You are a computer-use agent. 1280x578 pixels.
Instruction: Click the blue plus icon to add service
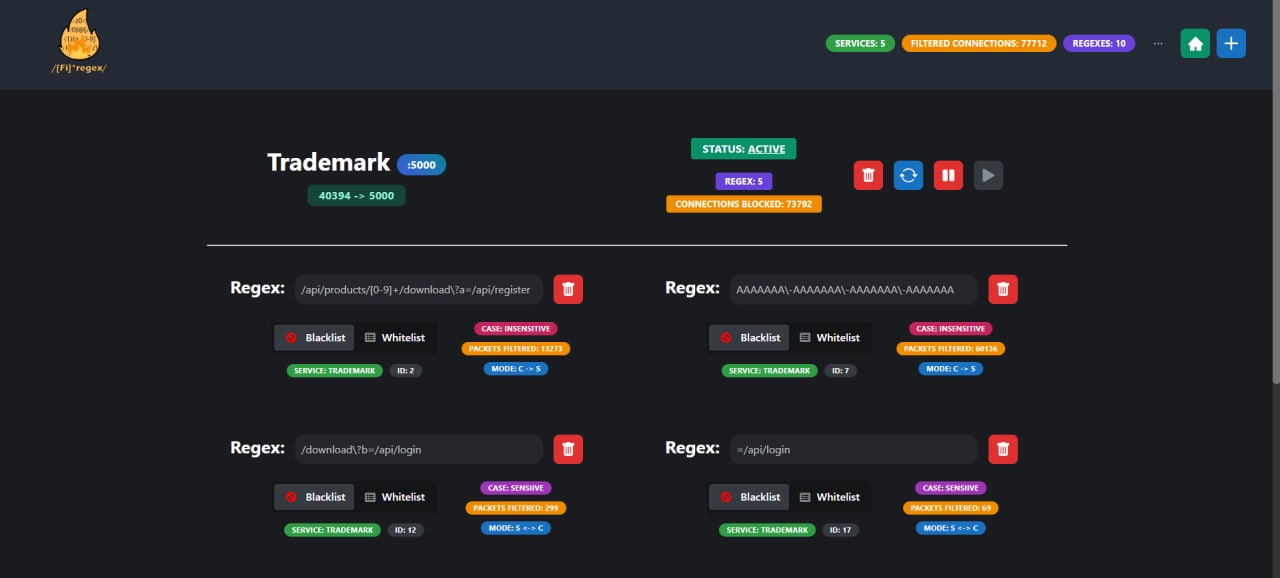pos(1231,43)
